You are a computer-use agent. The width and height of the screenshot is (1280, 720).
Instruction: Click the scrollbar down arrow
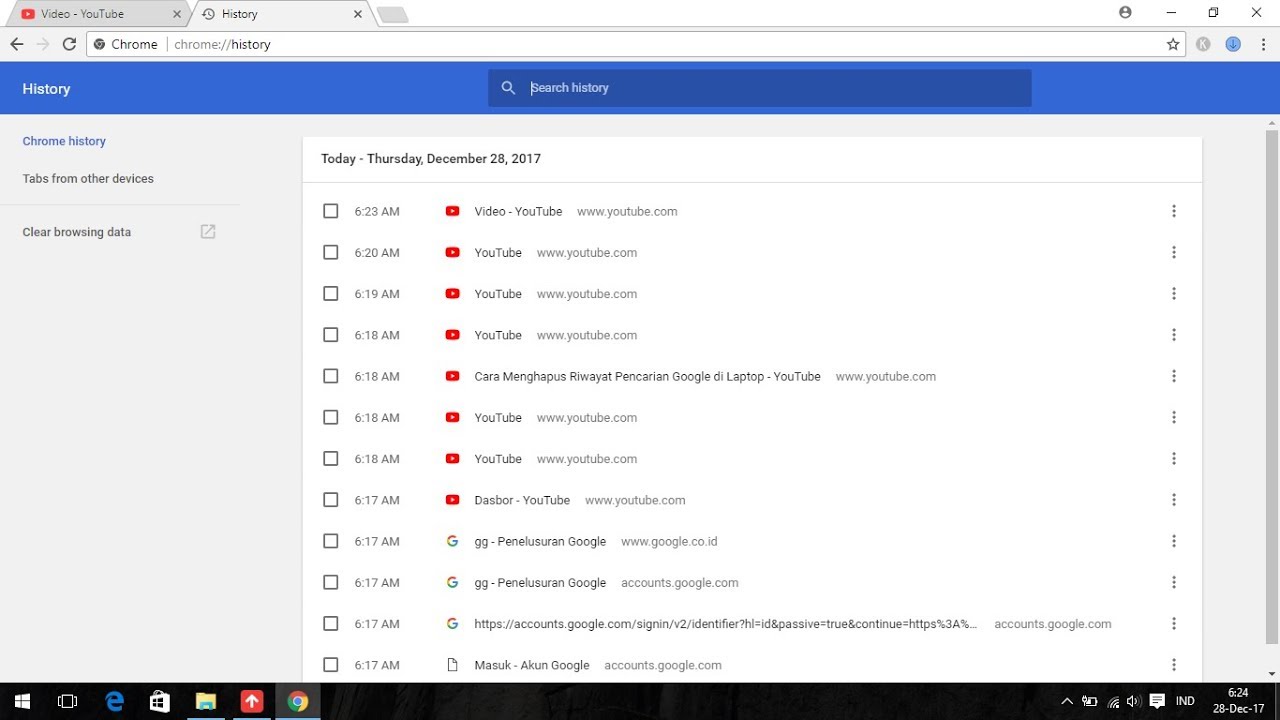(1272, 674)
